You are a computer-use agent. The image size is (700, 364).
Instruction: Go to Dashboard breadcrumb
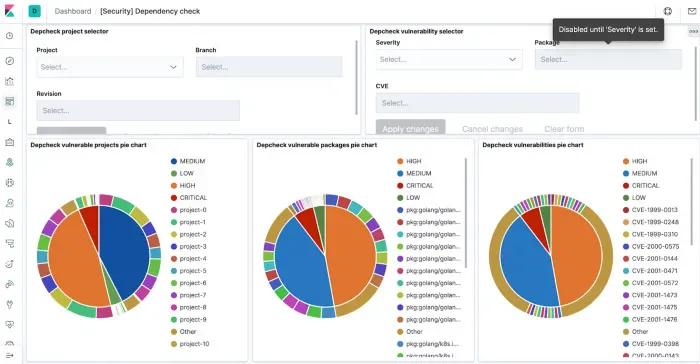click(73, 11)
